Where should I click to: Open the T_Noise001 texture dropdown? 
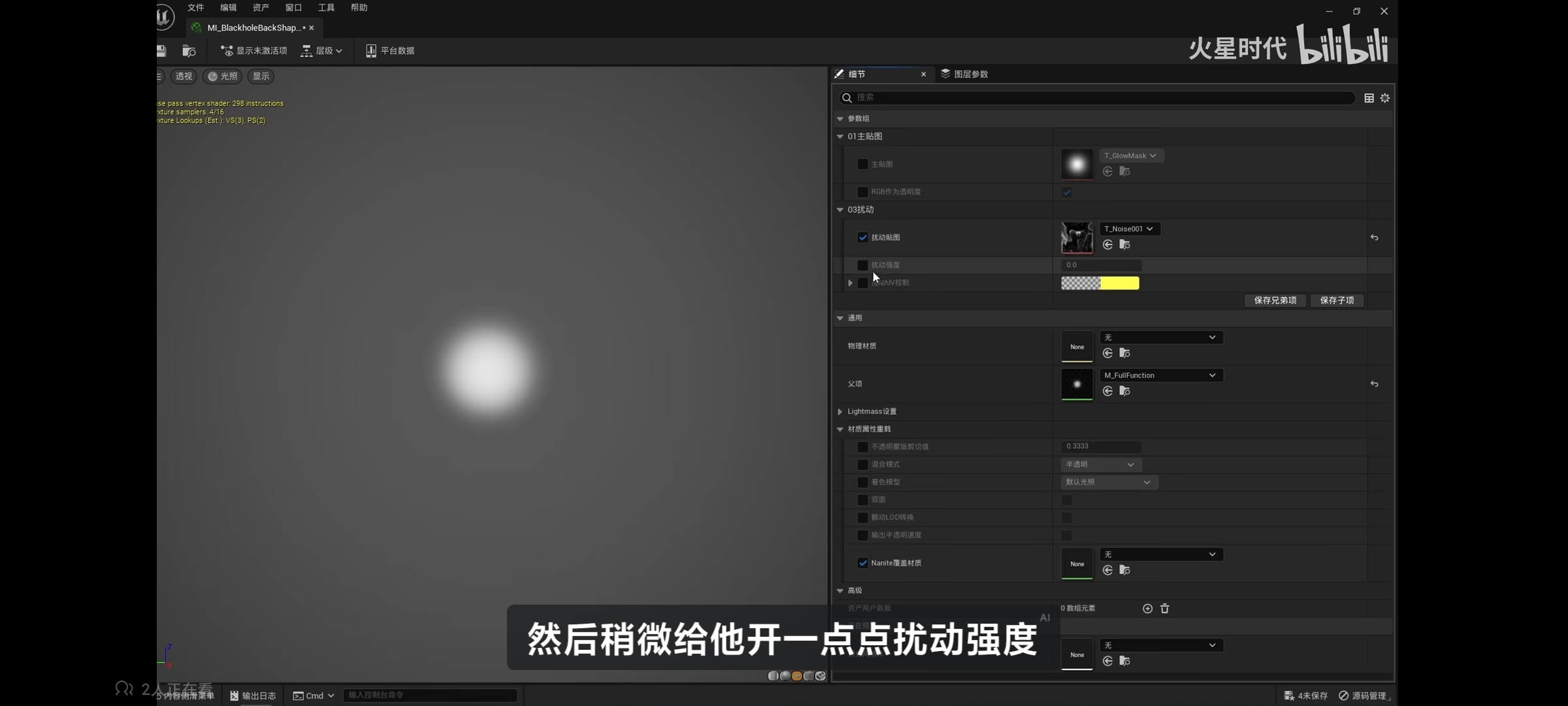(1130, 229)
